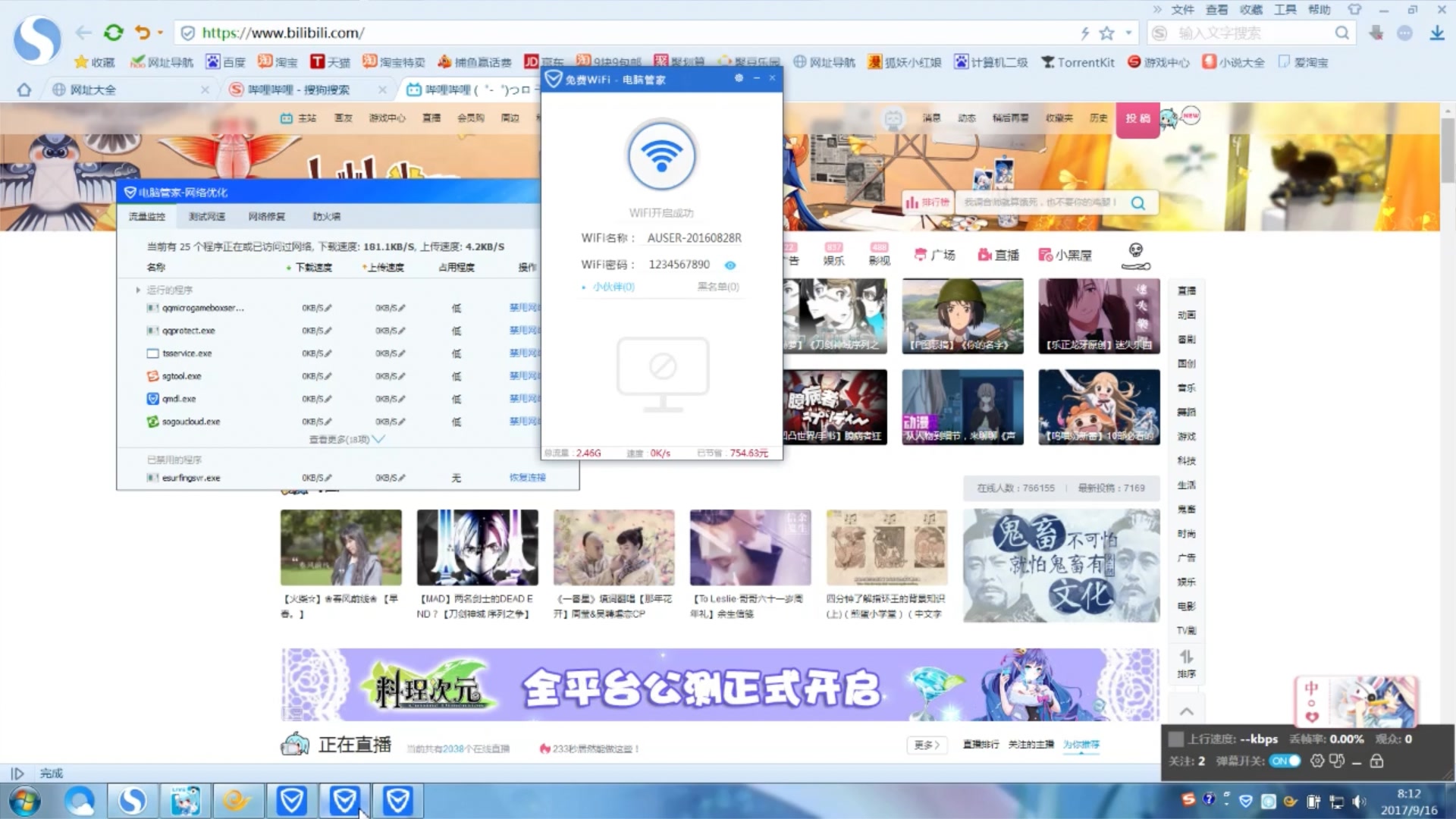The image size is (1456, 819).
Task: Toggle network optimization firewall setting
Action: 325,216
